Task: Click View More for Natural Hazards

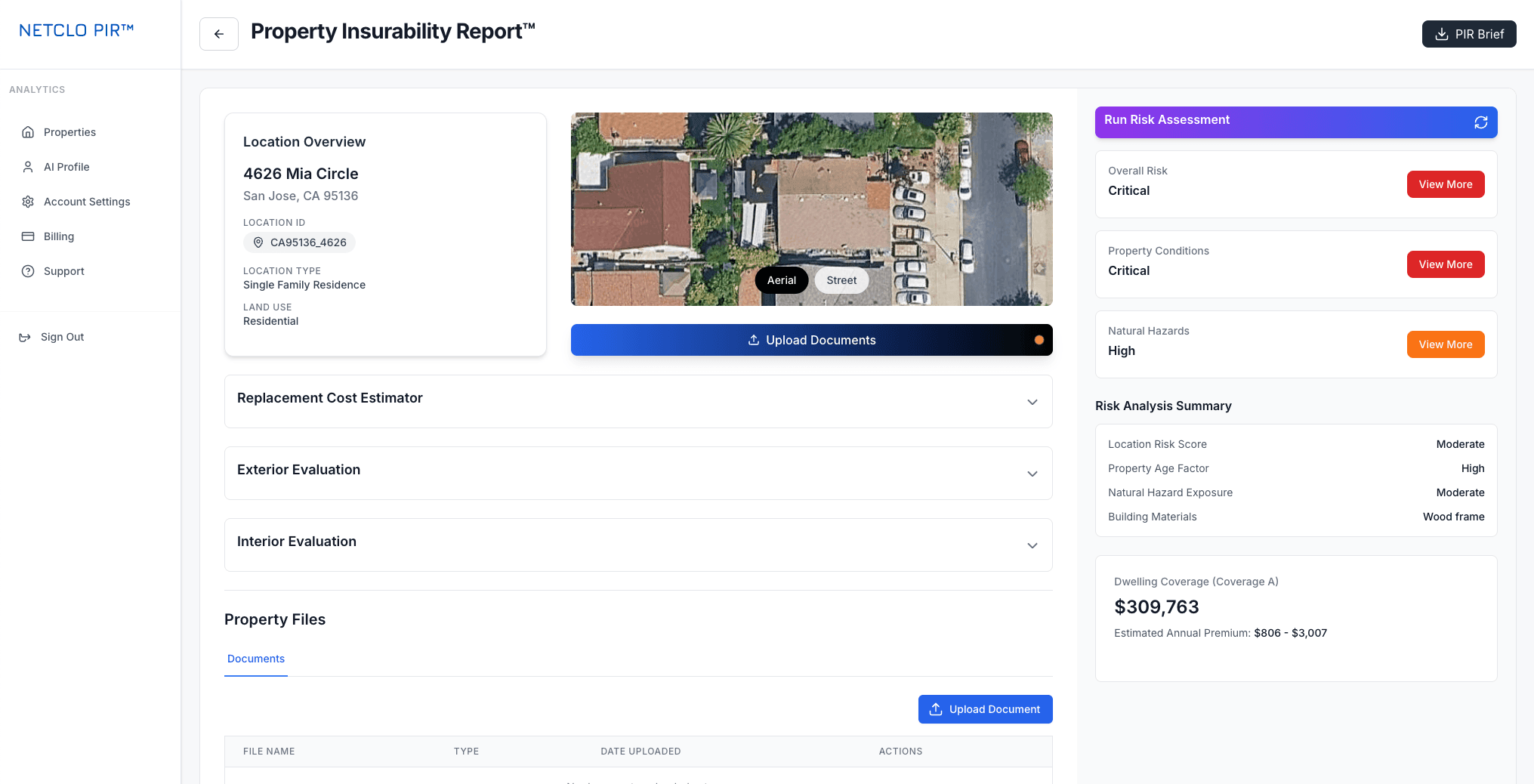Action: pos(1445,344)
